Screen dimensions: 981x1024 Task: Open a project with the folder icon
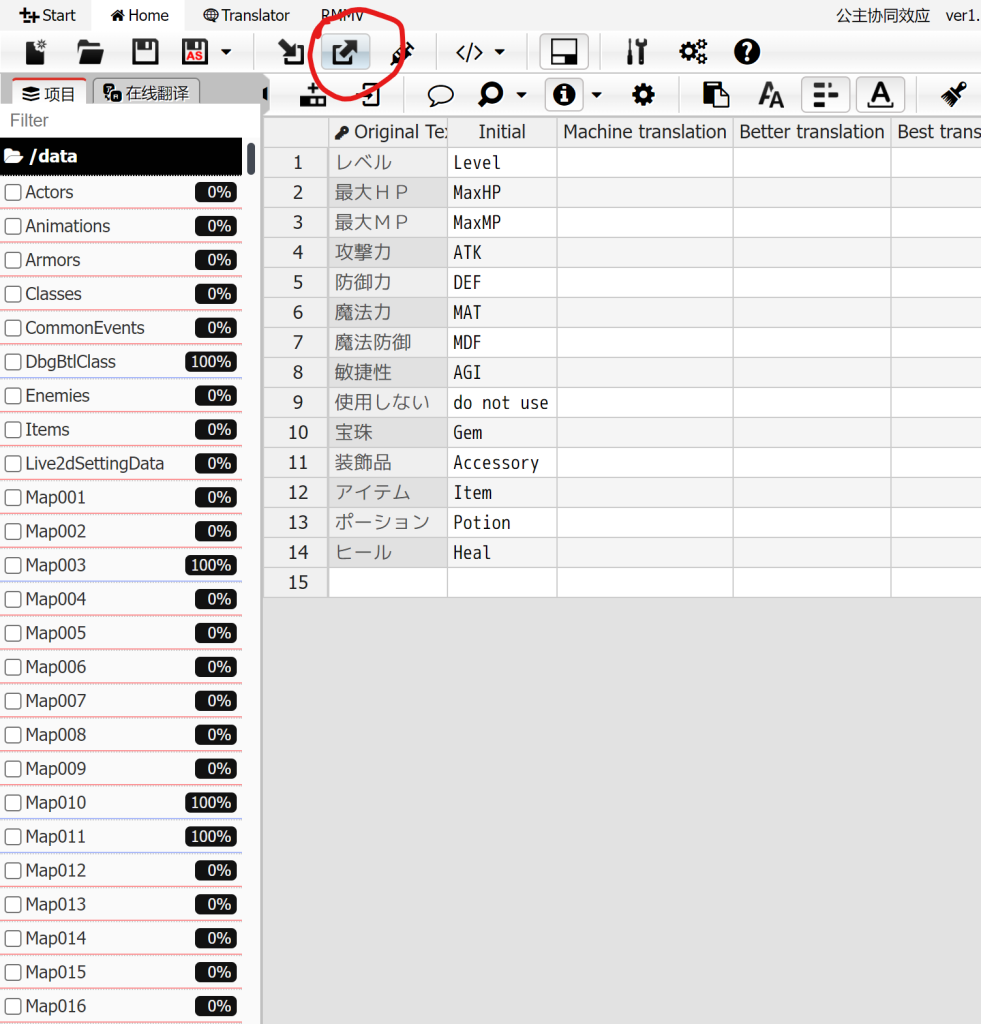pos(91,52)
